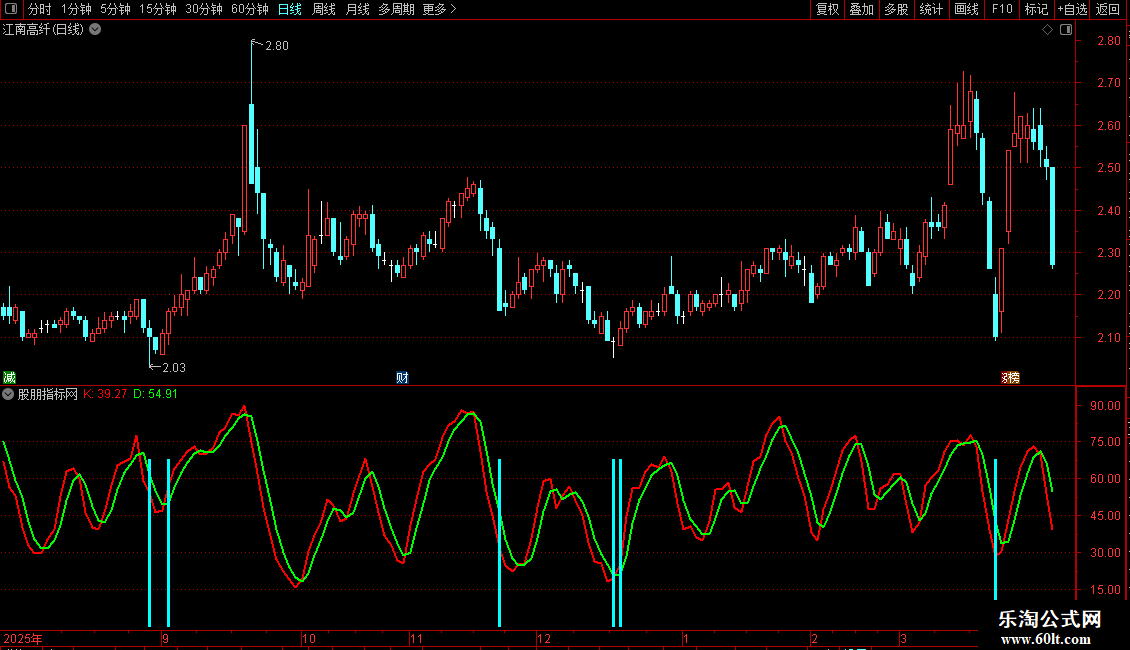1130x650 pixels.
Task: Open the 标记 mark tool
Action: point(1036,9)
